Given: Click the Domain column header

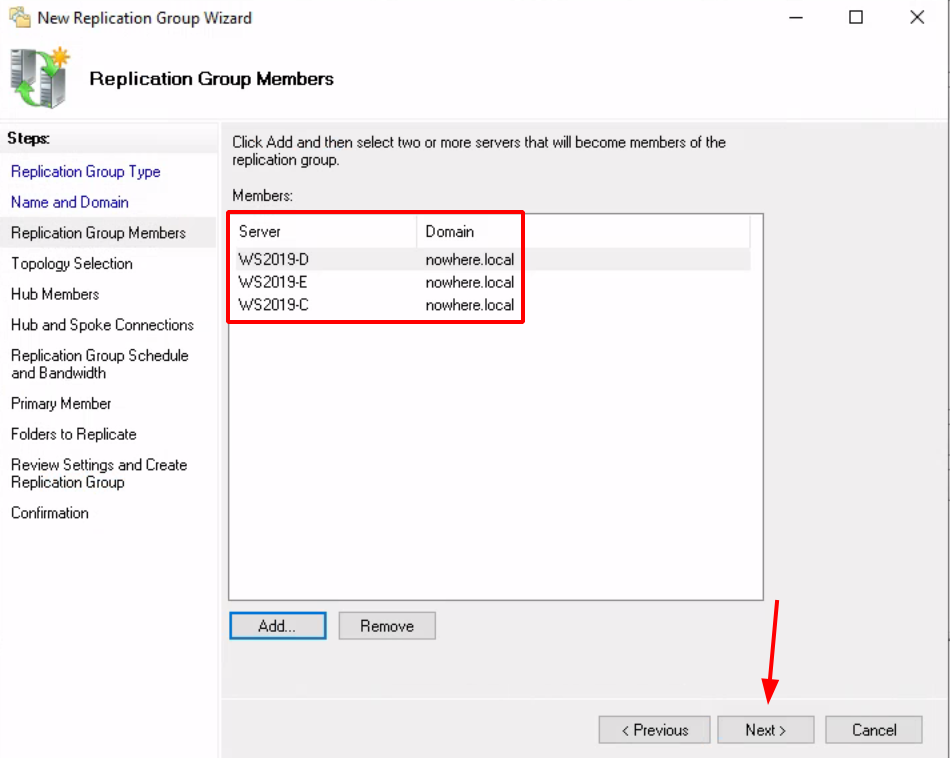Looking at the screenshot, I should (583, 231).
